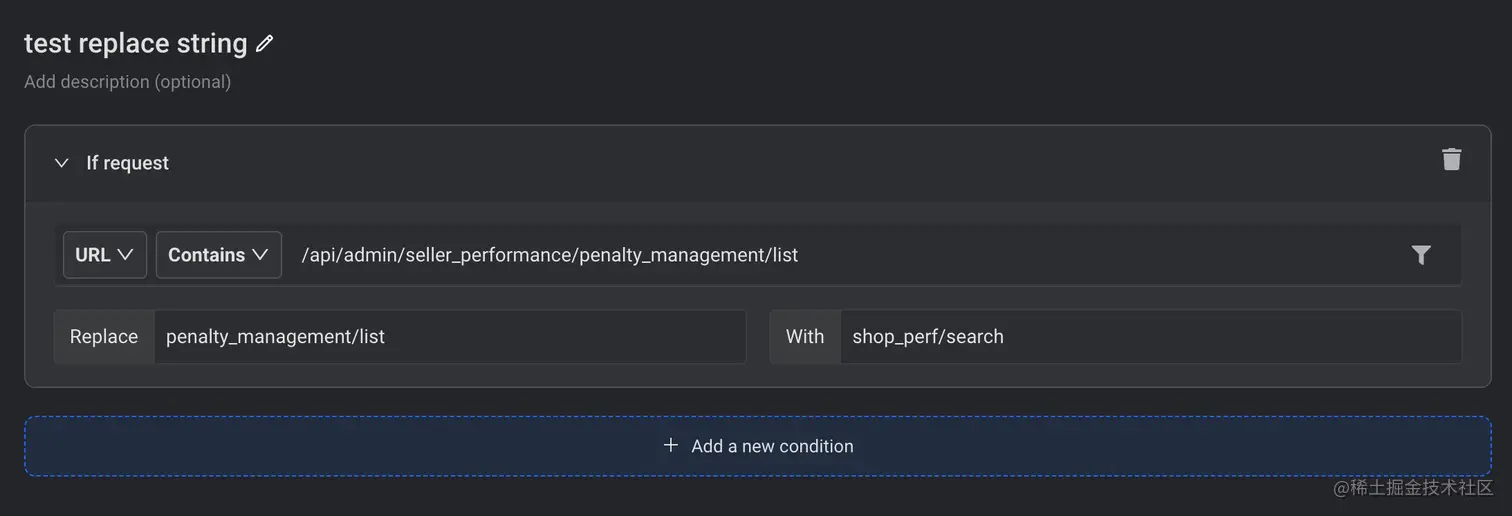The image size is (1512, 516).
Task: Click the rule title test replace string
Action: tap(135, 44)
